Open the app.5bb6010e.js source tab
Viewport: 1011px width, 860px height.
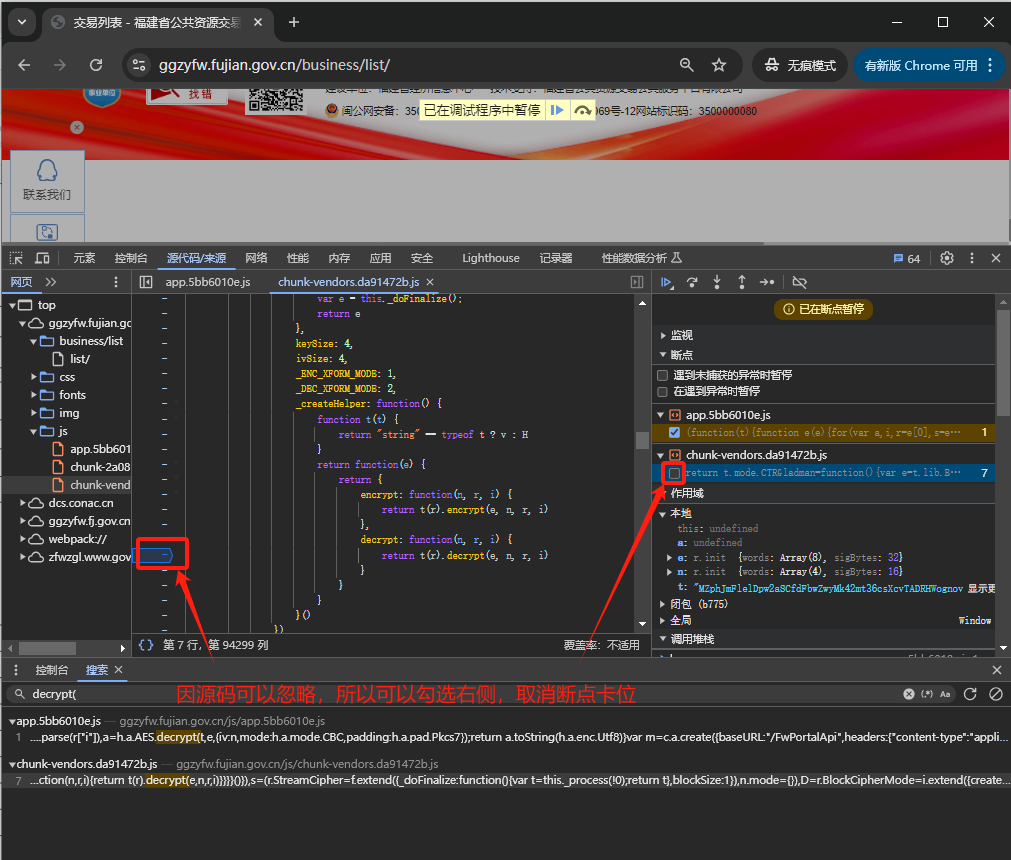click(x=207, y=283)
